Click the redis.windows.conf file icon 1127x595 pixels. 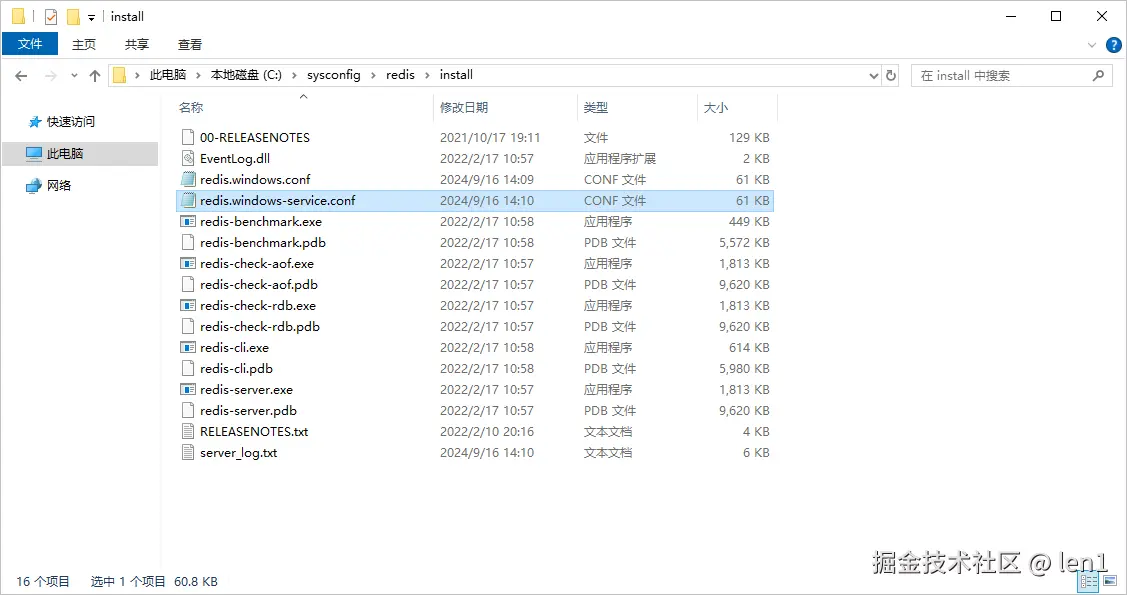(188, 179)
